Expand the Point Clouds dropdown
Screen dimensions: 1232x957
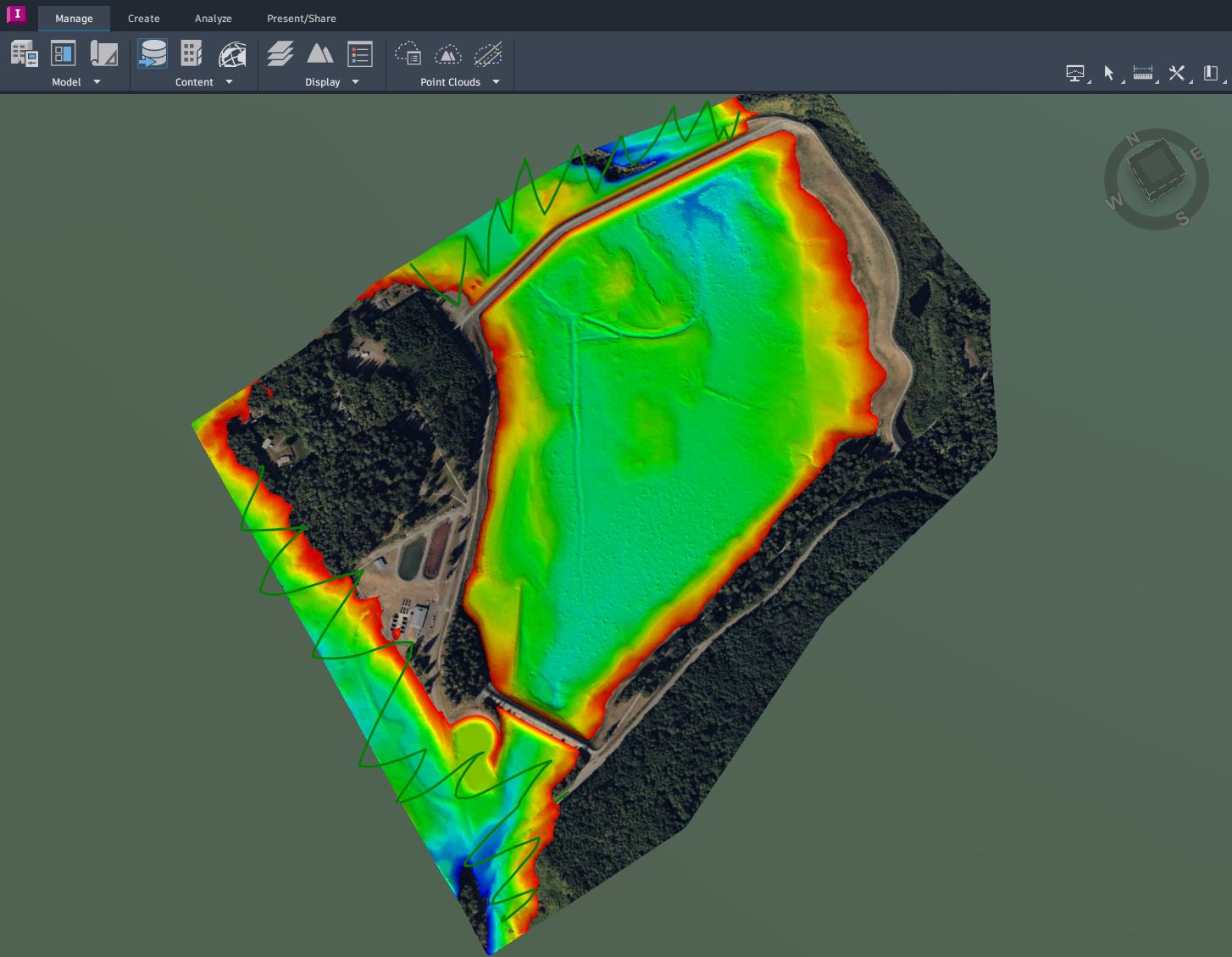[x=496, y=82]
